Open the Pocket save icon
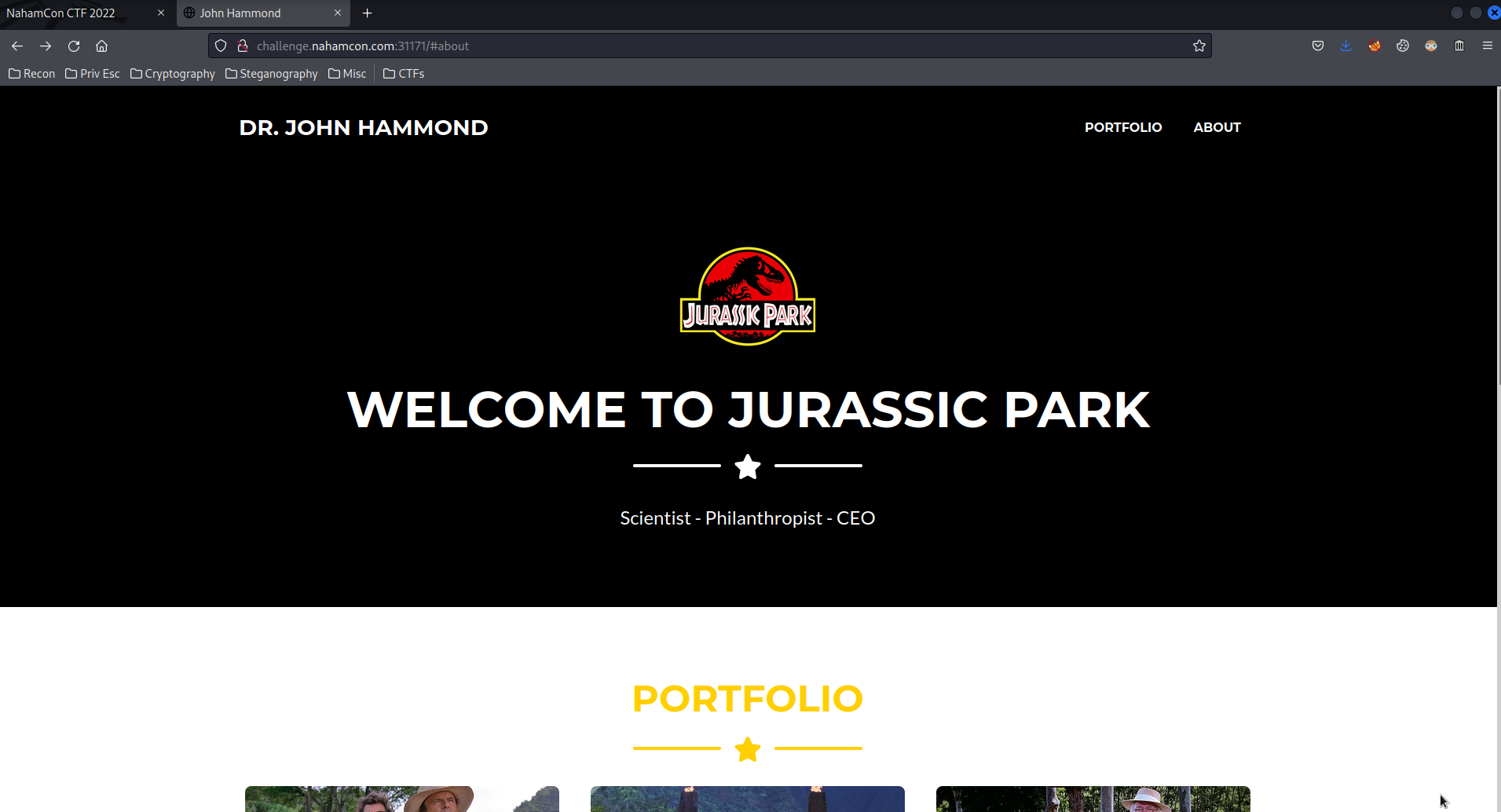 tap(1318, 46)
